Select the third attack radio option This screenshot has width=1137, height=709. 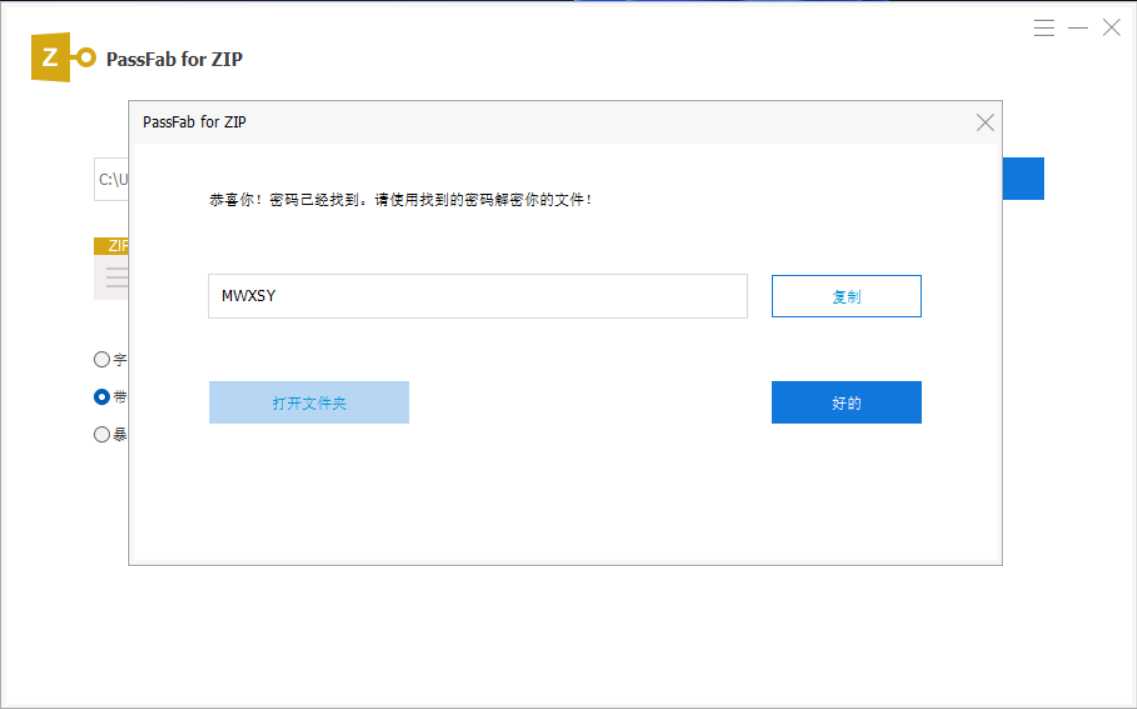pyautogui.click(x=102, y=434)
